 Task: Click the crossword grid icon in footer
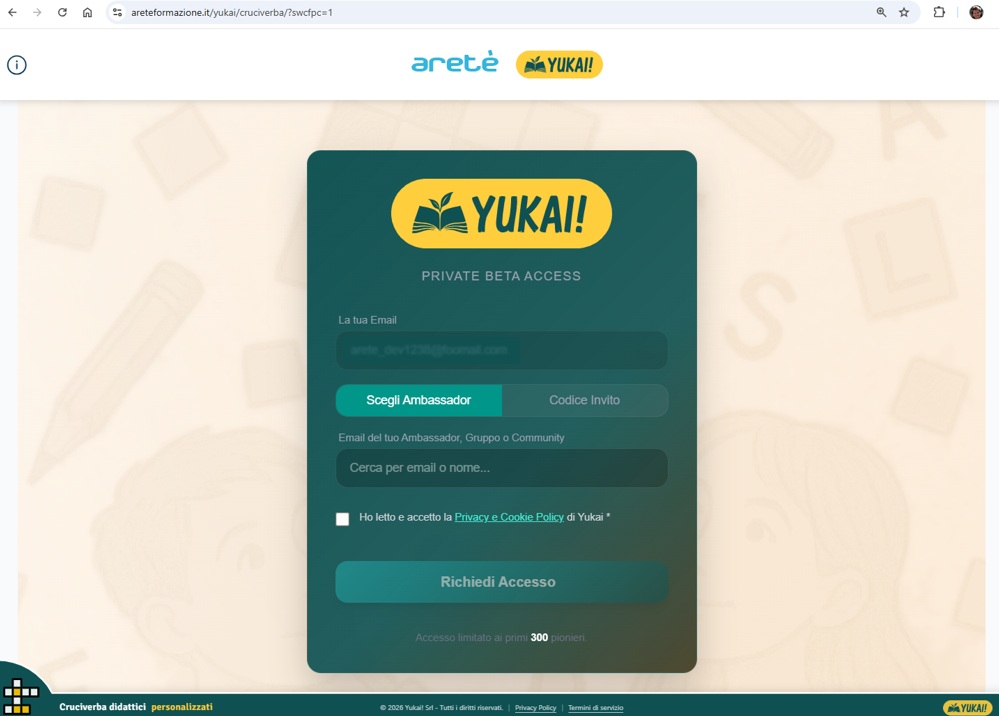click(x=20, y=696)
